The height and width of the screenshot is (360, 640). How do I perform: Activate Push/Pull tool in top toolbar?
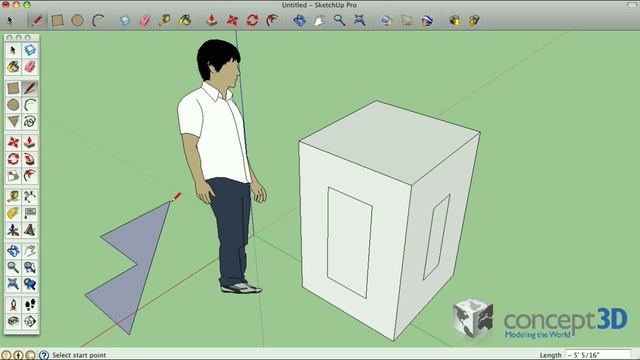212,20
